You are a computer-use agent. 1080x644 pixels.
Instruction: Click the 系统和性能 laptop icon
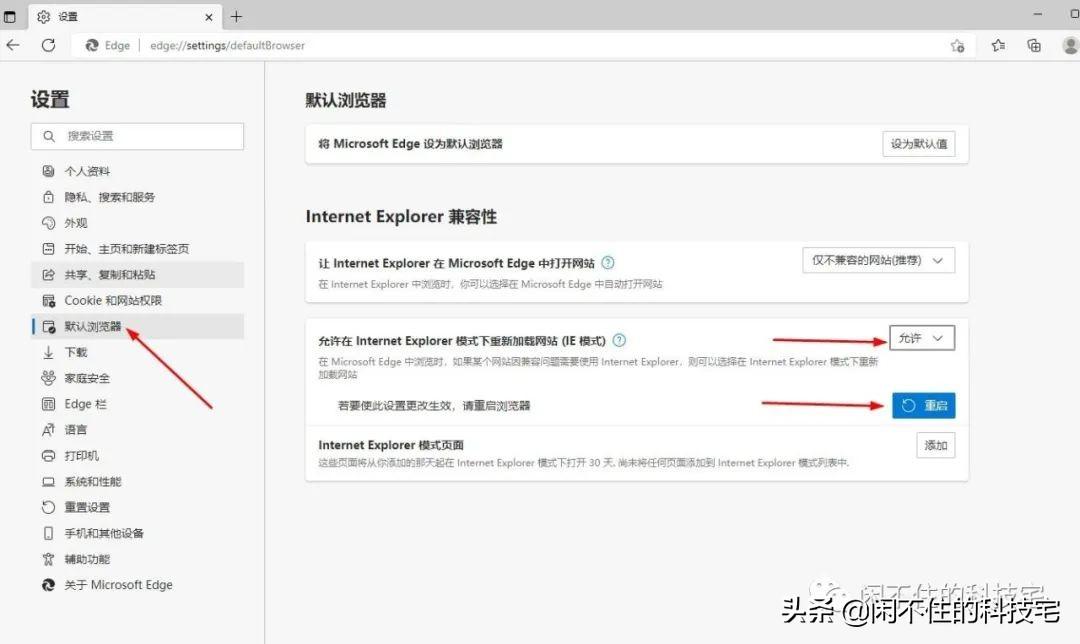coord(48,481)
